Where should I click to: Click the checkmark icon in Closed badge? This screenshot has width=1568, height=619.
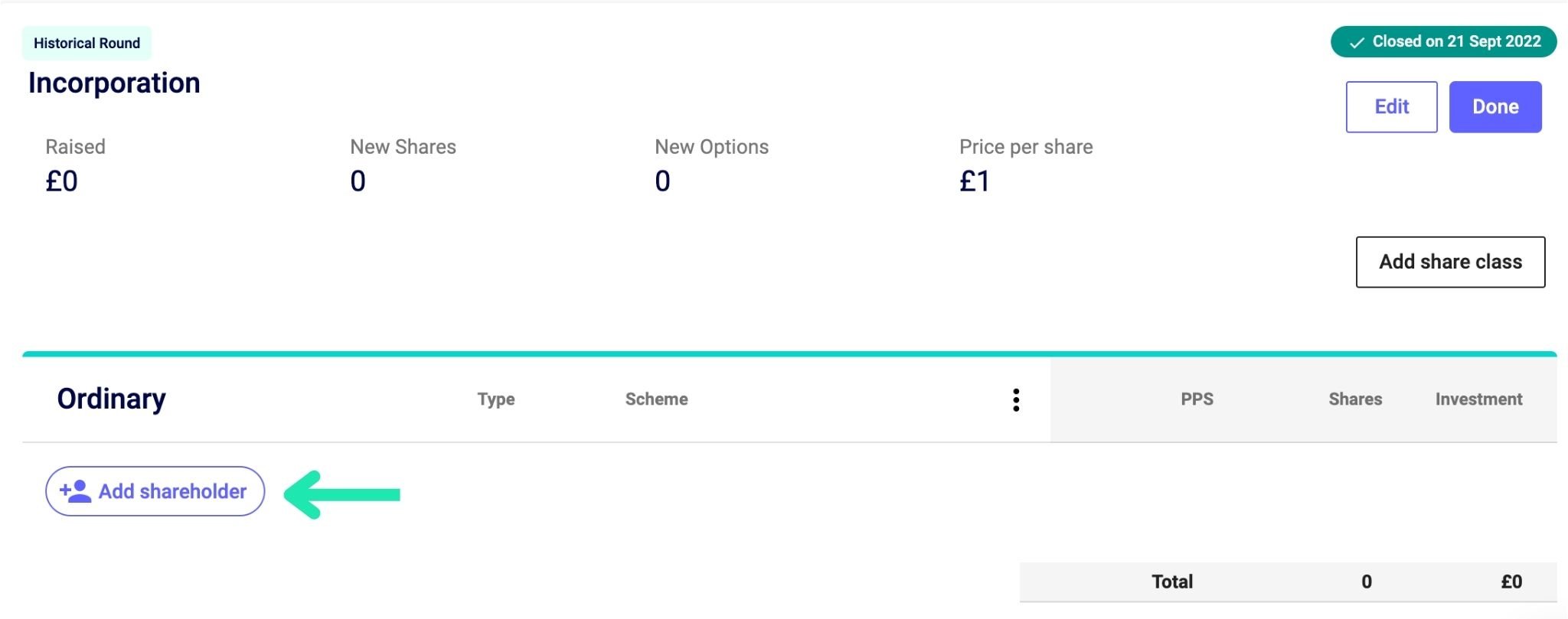coord(1356,43)
